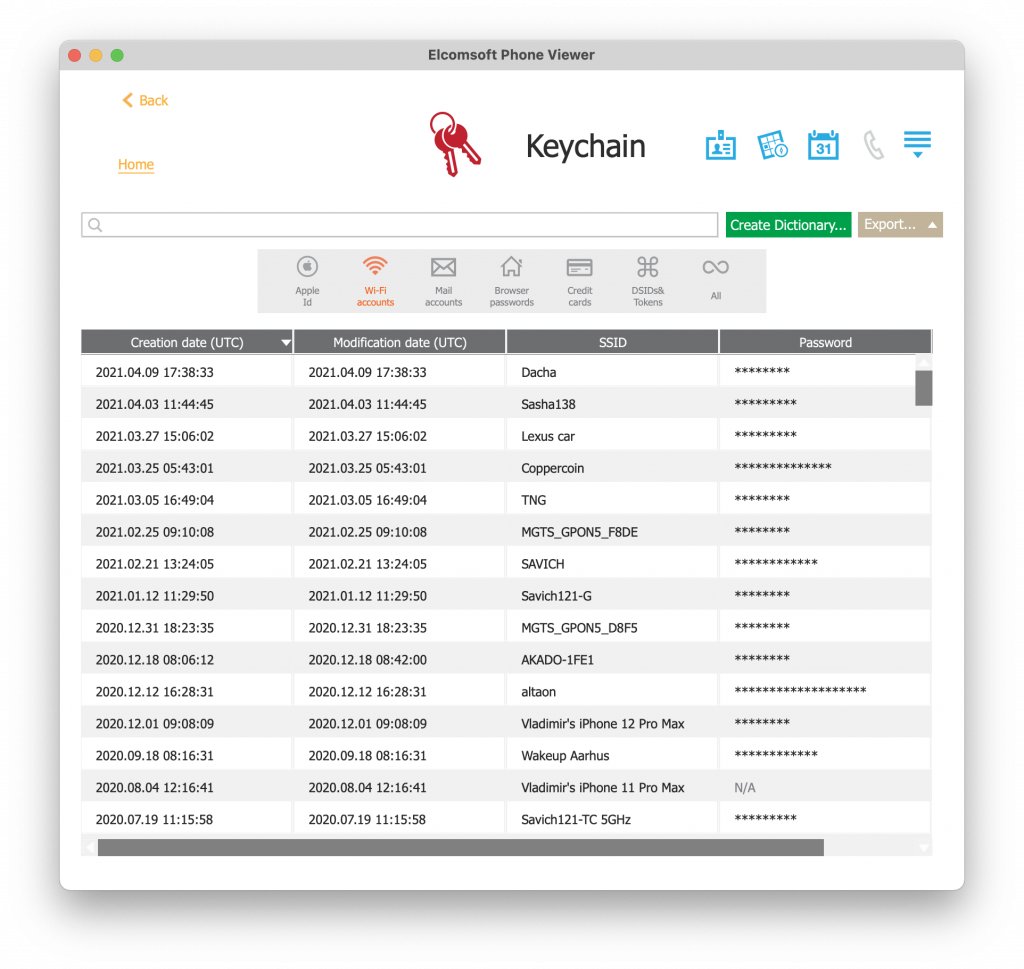
Task: Sort by Modification date (UTC) column
Action: click(400, 342)
